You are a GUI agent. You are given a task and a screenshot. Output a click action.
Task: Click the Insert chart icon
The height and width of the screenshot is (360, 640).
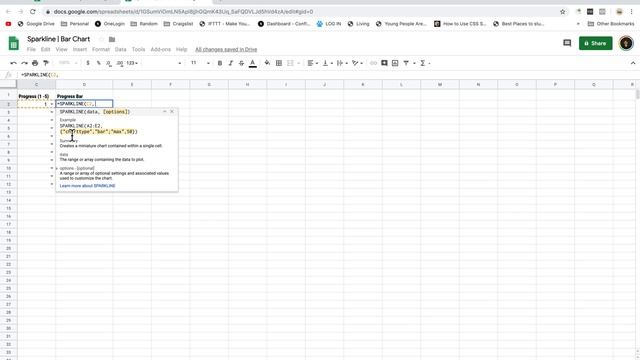[395, 63]
